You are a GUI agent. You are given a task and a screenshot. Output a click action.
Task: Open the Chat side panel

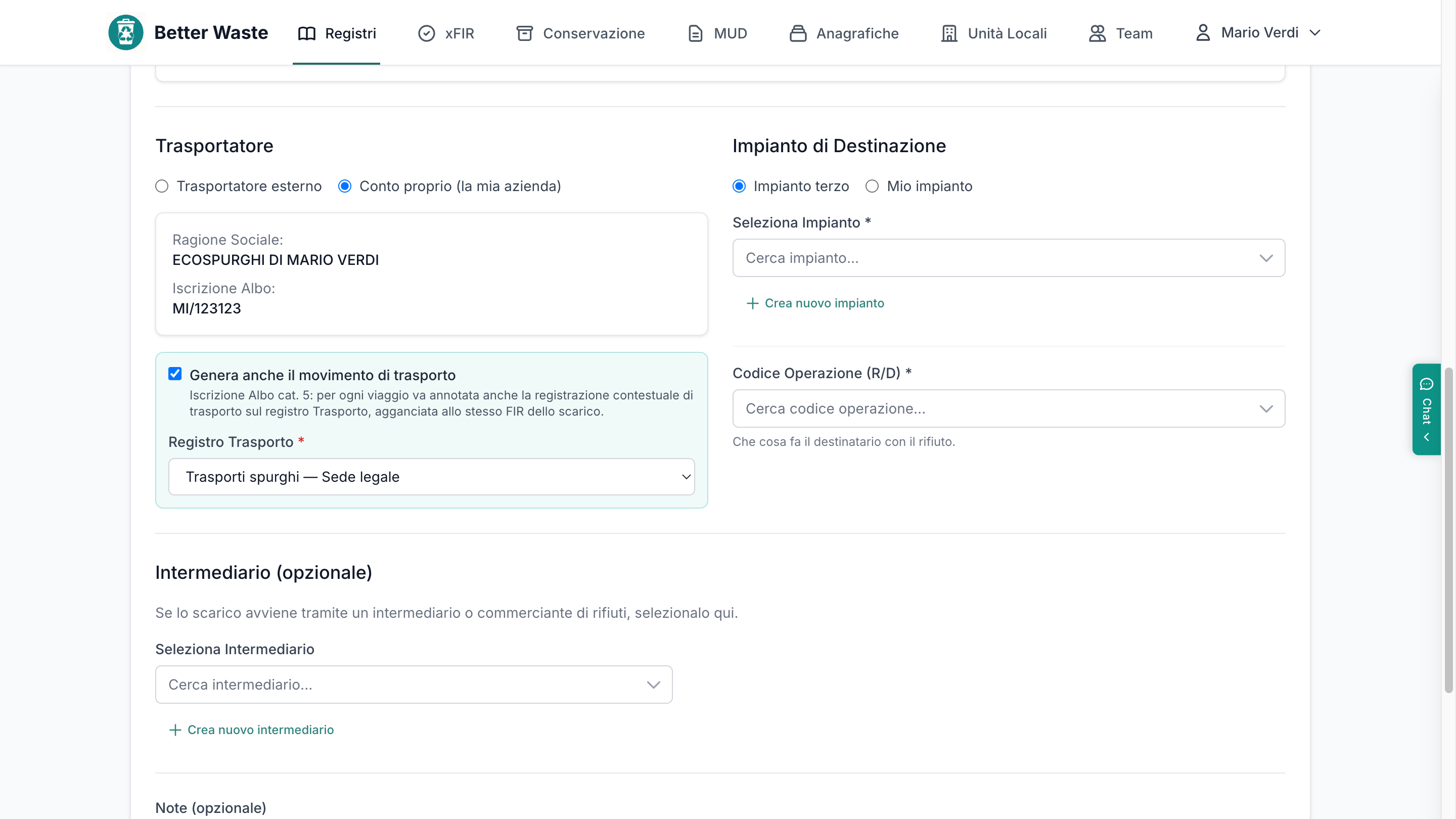coord(1426,409)
